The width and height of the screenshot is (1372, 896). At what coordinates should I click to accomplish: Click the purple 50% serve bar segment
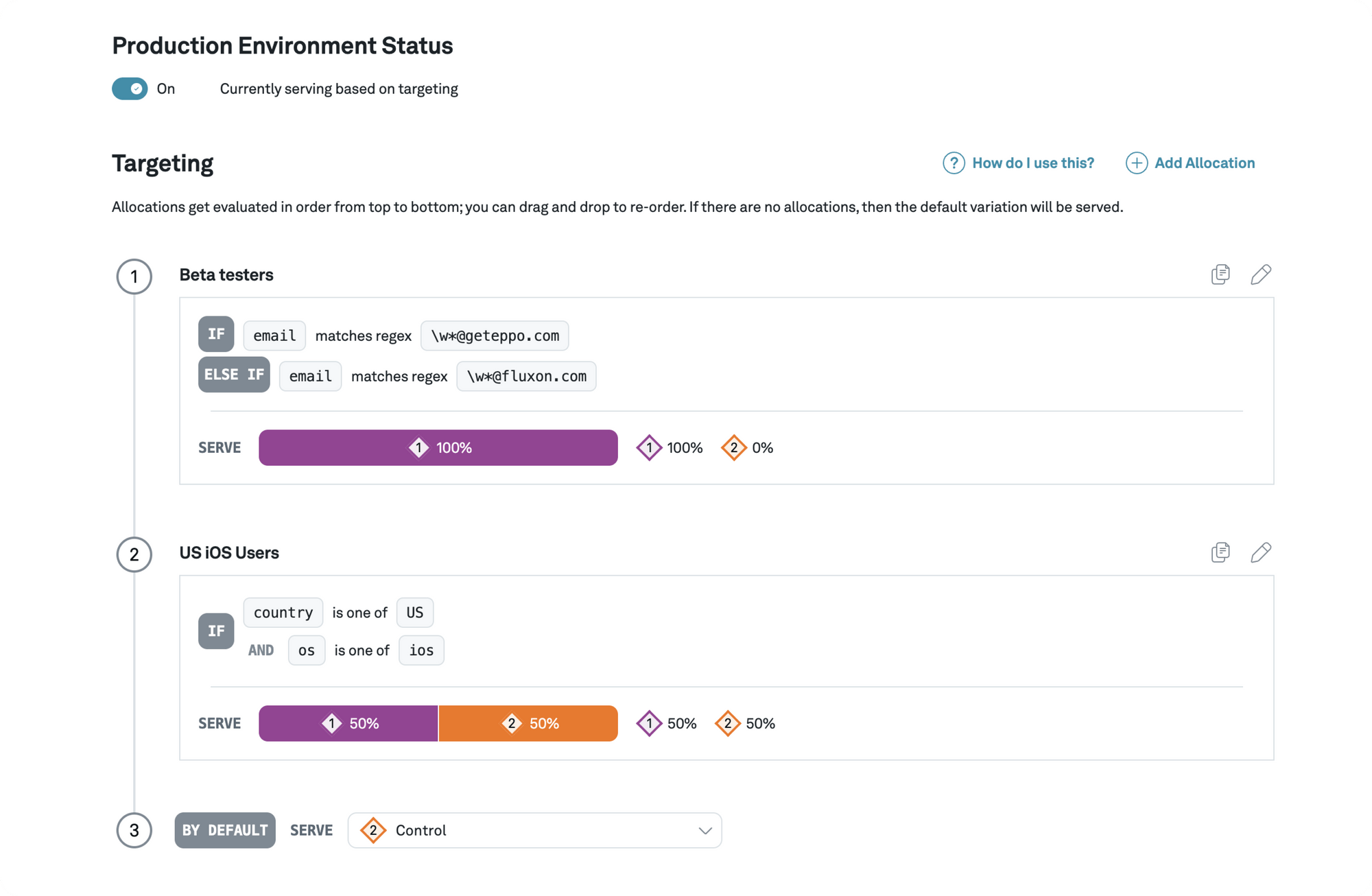click(347, 723)
